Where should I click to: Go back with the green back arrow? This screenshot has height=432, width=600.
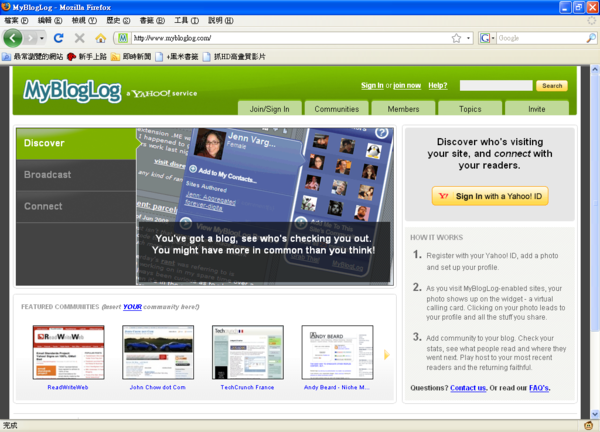click(x=13, y=38)
